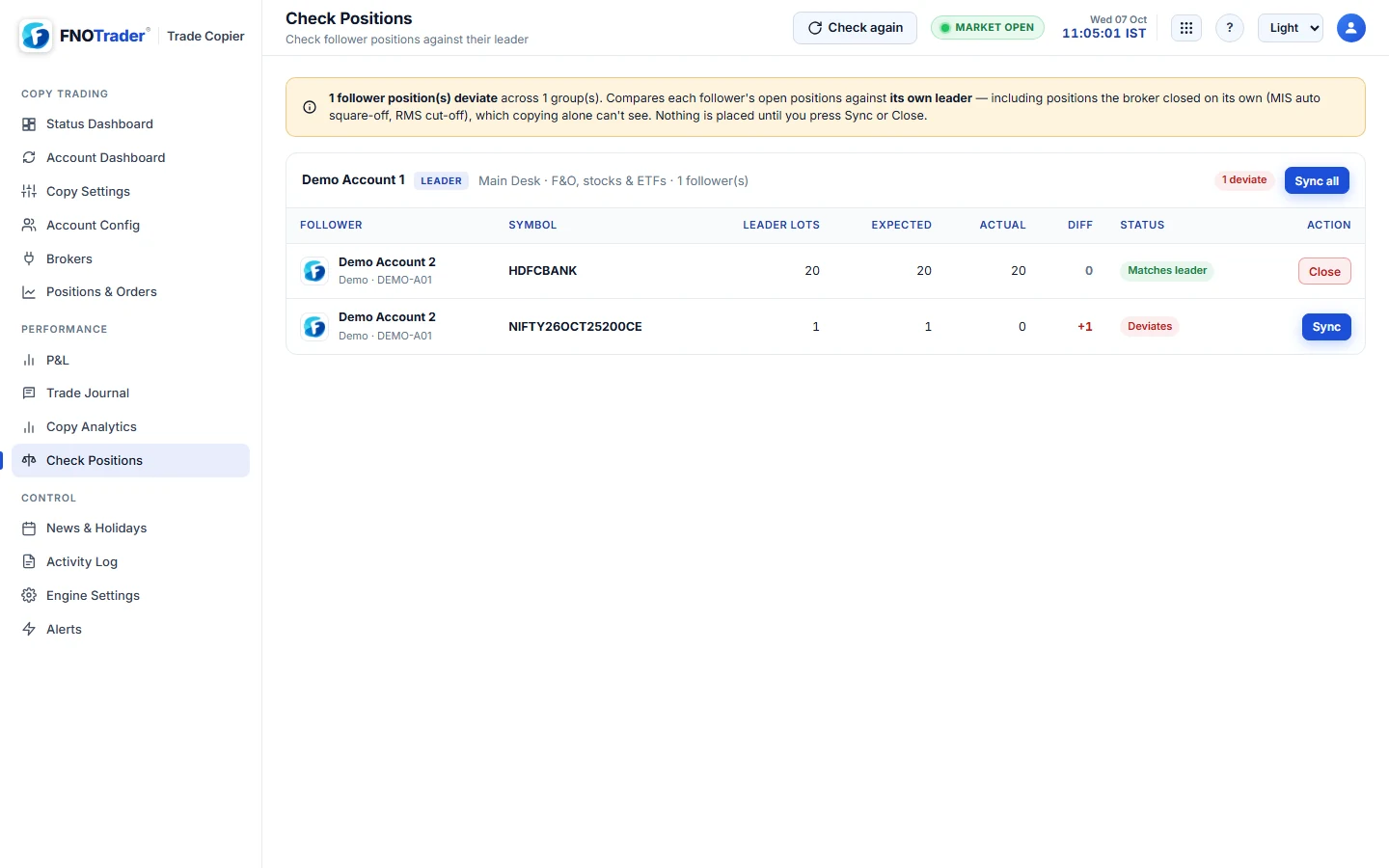Click the Copy Settings sliders icon

(x=29, y=191)
